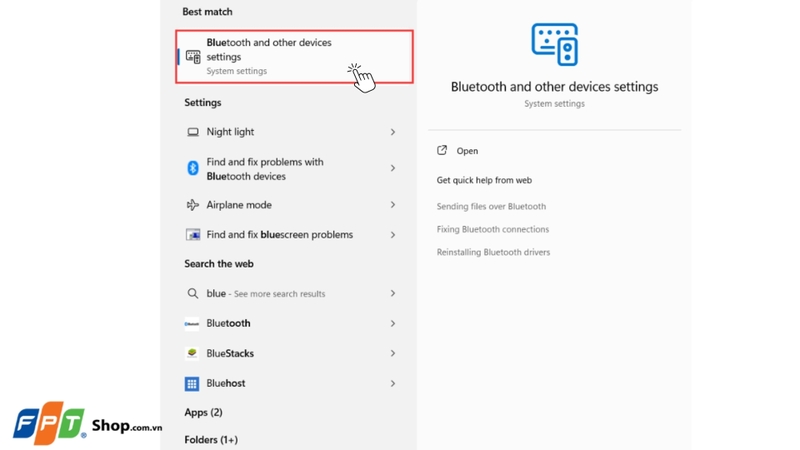The width and height of the screenshot is (800, 450).
Task: Open Bluetooth and other devices settings best match
Action: pos(294,57)
